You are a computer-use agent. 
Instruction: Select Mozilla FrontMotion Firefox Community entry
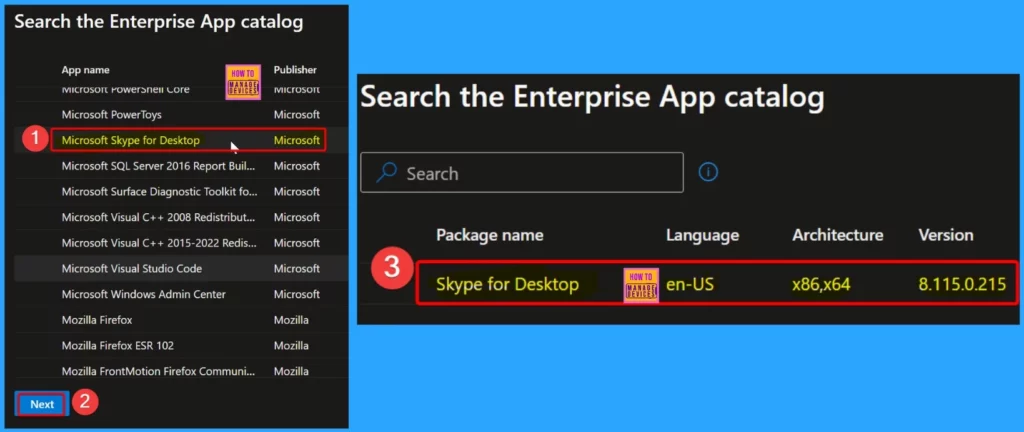coord(159,371)
